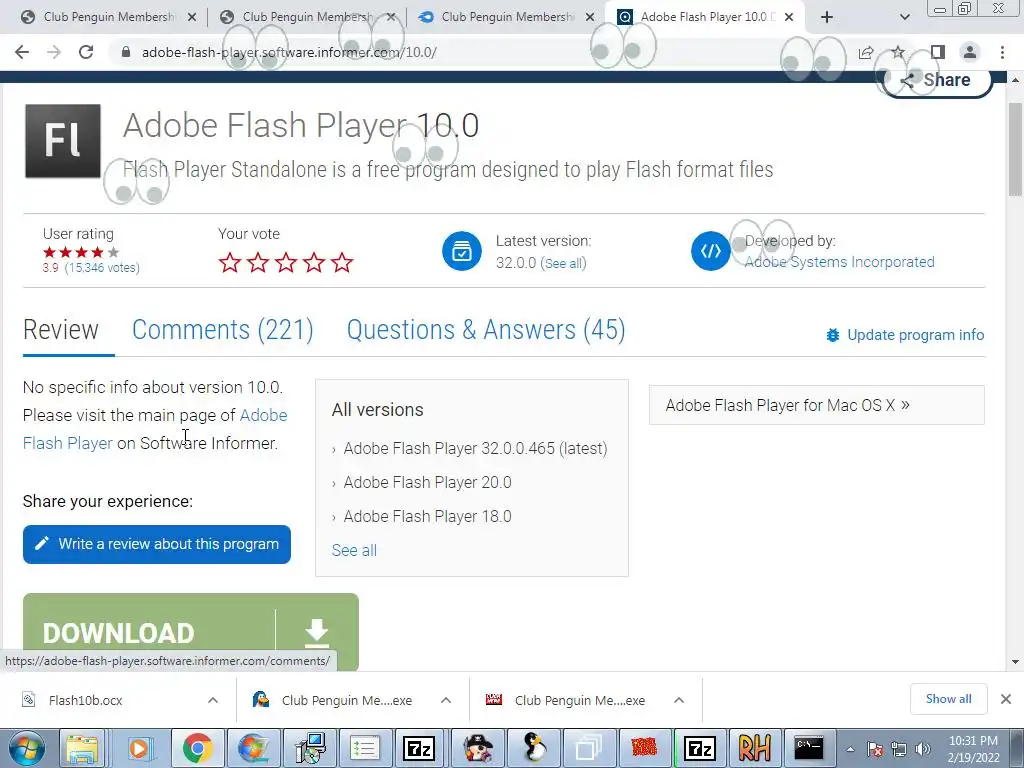The image size is (1024, 768).
Task: Open a new tab with the plus button
Action: pyautogui.click(x=827, y=17)
